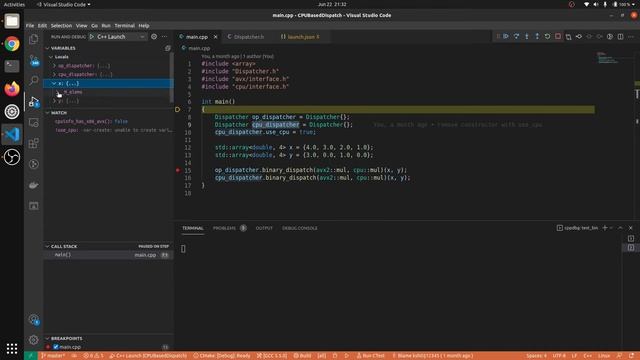Click the Split Editor icon

point(620,37)
